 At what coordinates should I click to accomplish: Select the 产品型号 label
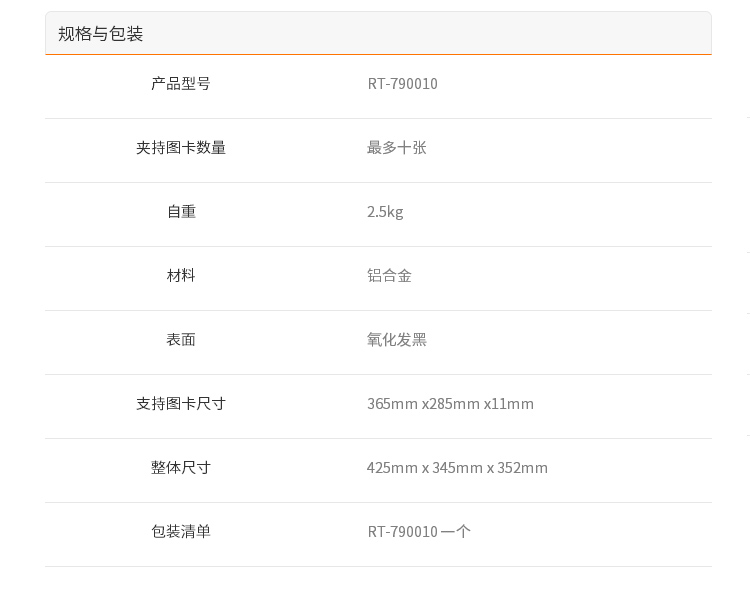coord(181,84)
